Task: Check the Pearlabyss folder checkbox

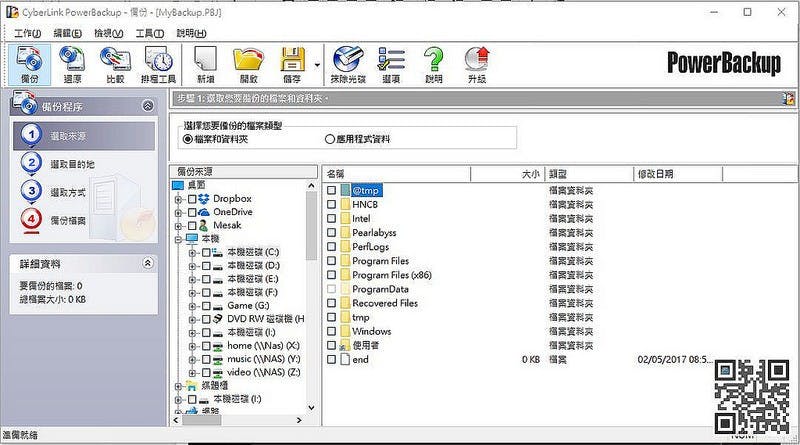Action: pyautogui.click(x=331, y=232)
